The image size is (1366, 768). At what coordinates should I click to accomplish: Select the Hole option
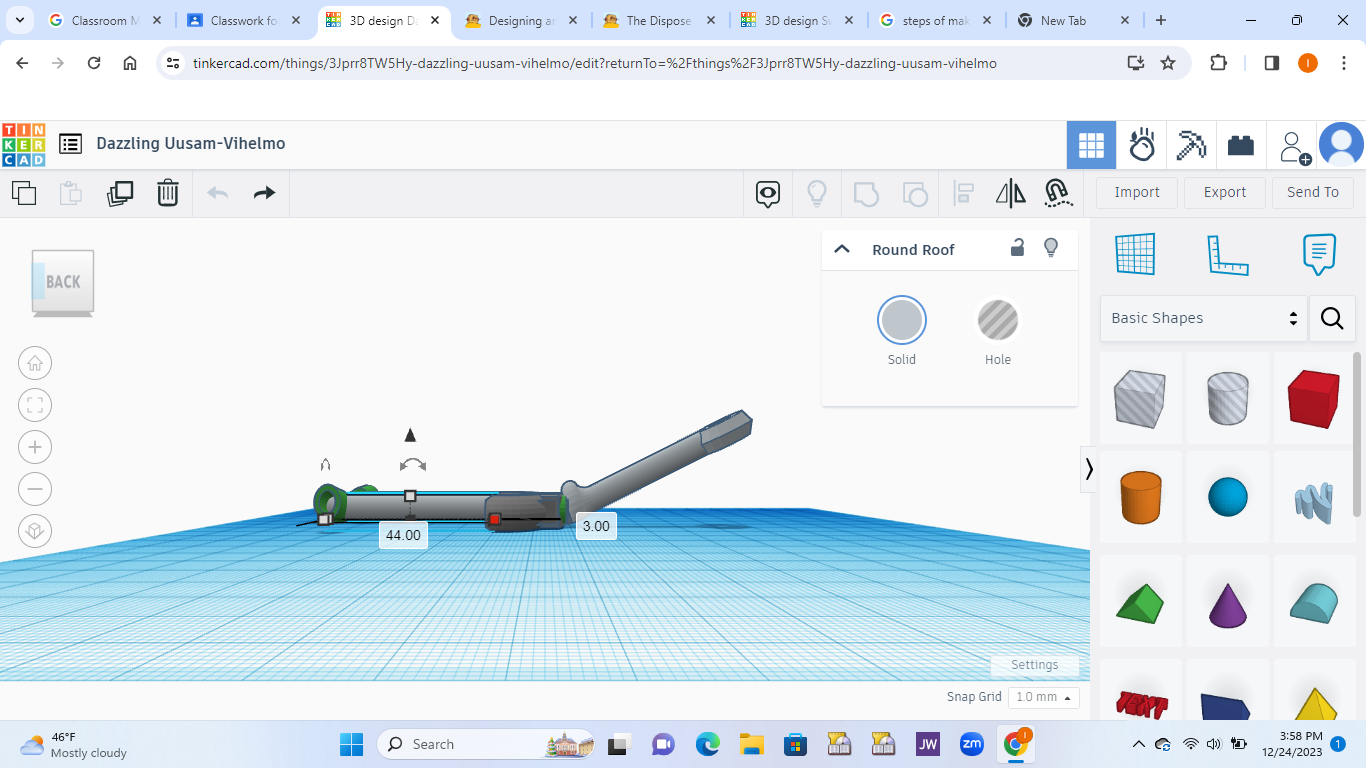(998, 321)
